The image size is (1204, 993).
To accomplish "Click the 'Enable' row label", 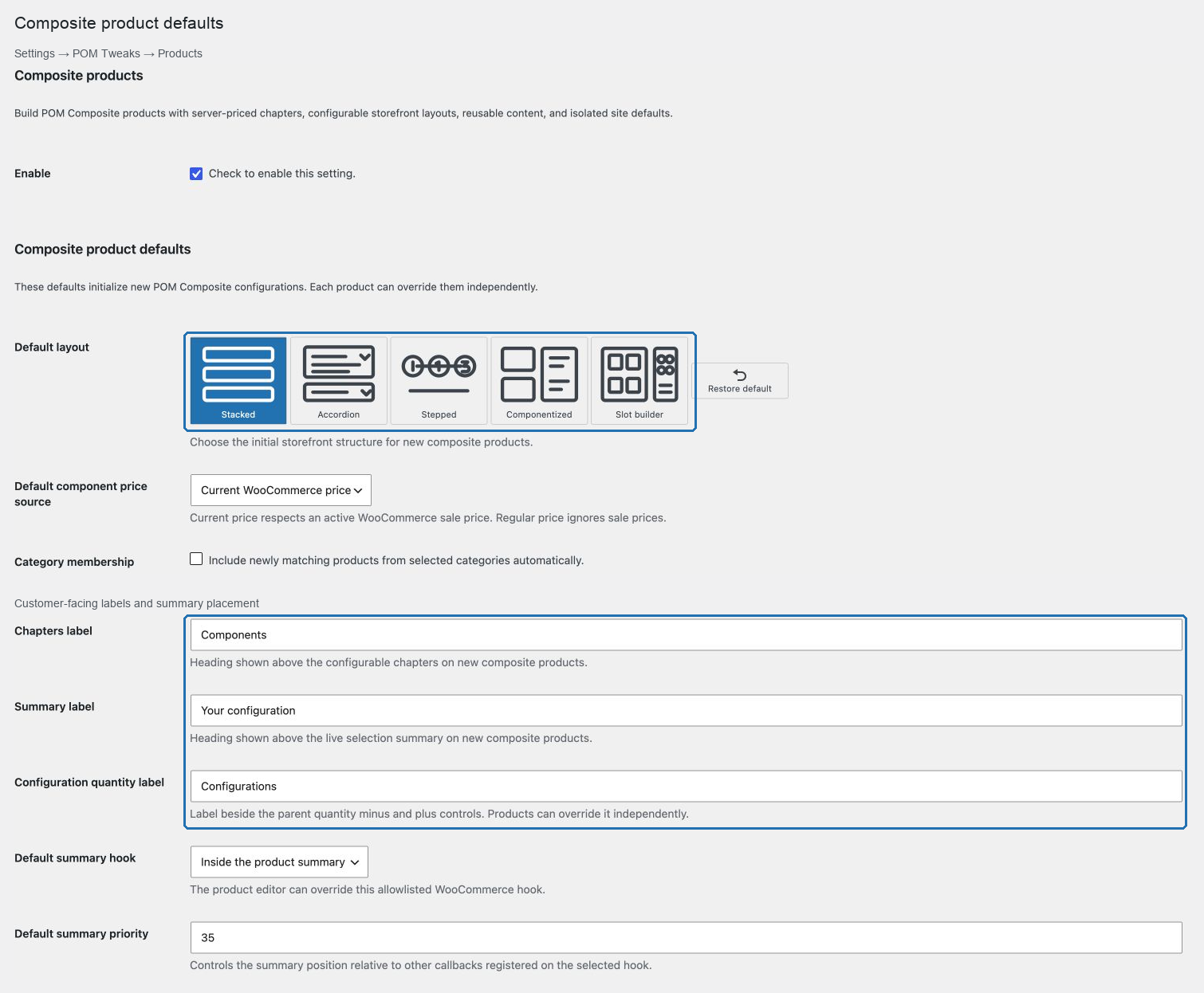I will tap(33, 173).
